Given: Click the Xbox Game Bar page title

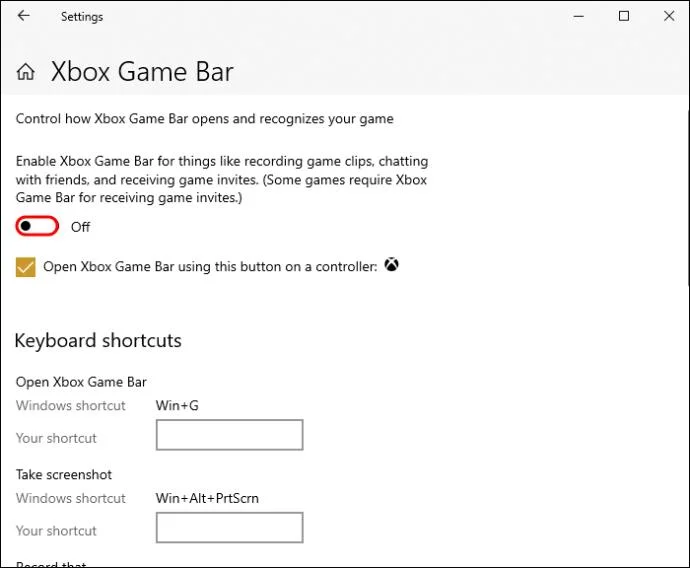Looking at the screenshot, I should click(x=142, y=71).
